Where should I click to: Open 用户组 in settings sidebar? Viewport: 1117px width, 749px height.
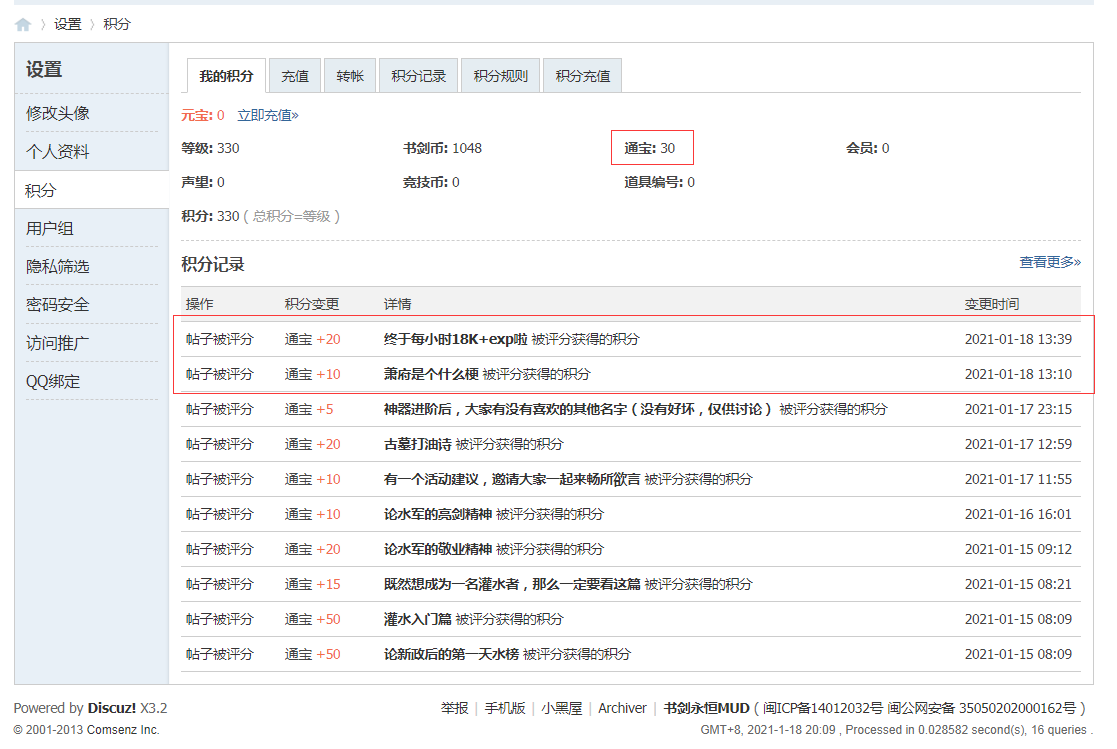50,229
